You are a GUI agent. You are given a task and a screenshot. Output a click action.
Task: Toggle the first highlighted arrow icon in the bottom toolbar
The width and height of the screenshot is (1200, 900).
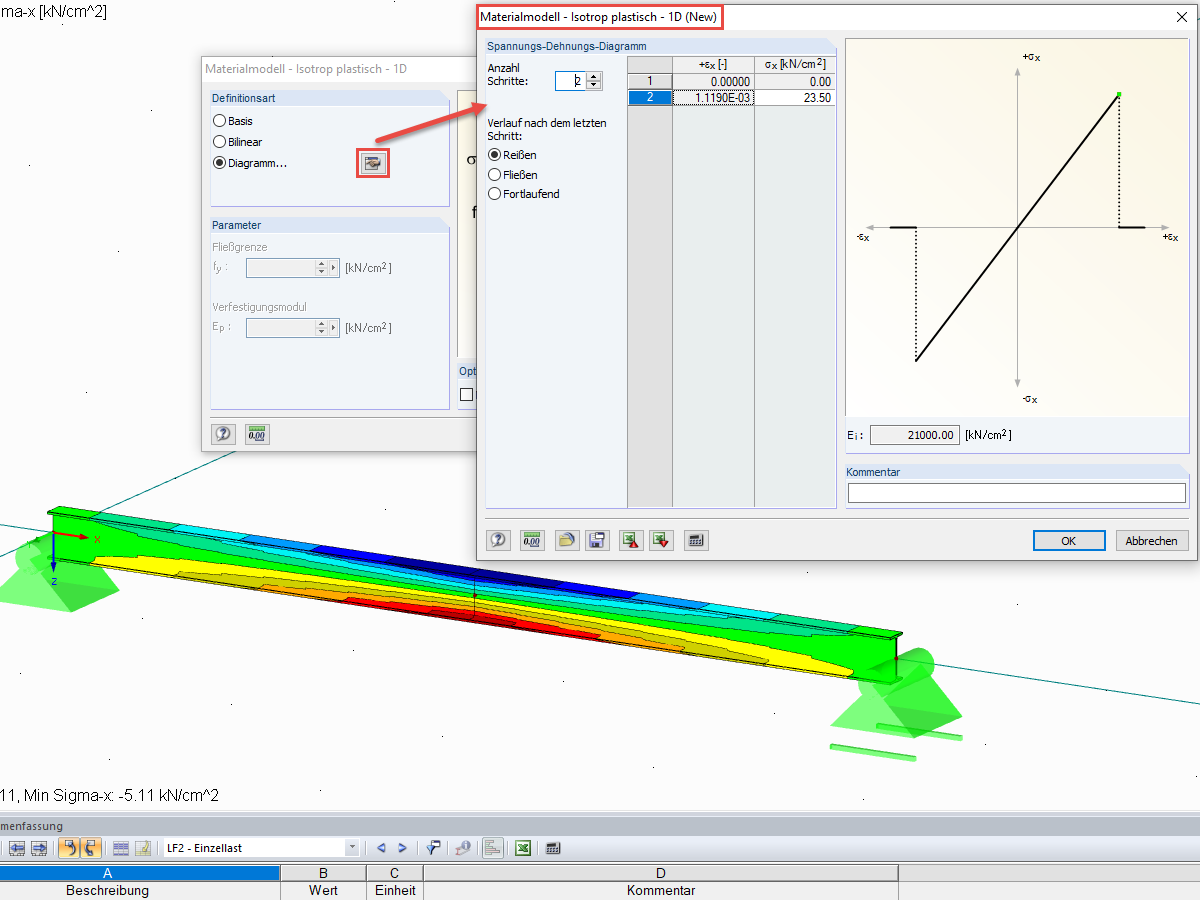[x=69, y=848]
